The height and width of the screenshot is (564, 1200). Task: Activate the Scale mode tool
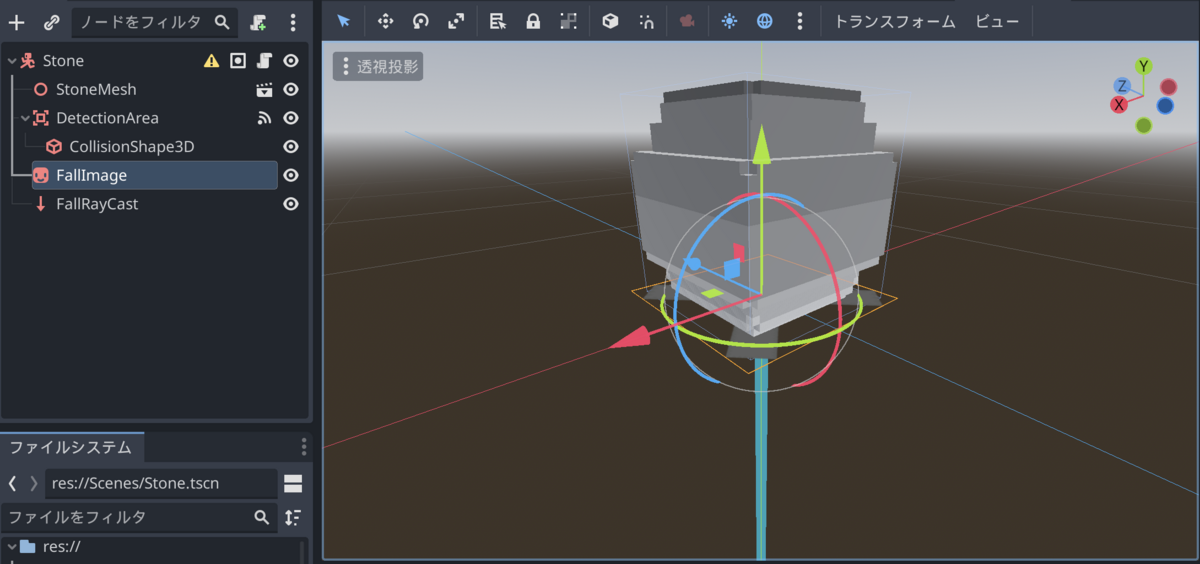click(x=456, y=21)
